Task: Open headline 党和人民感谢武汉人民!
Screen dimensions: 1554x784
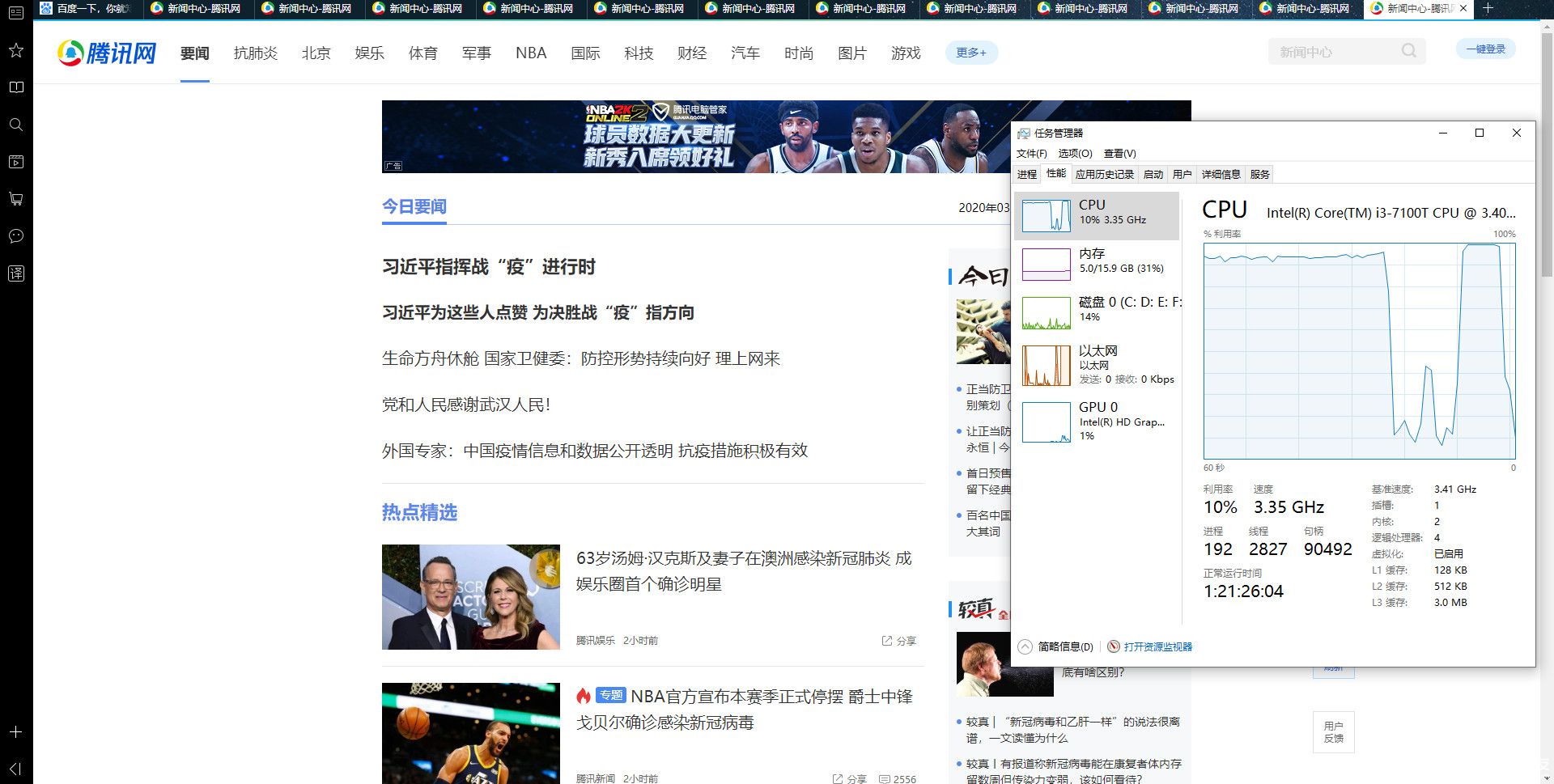Action: pyautogui.click(x=466, y=405)
